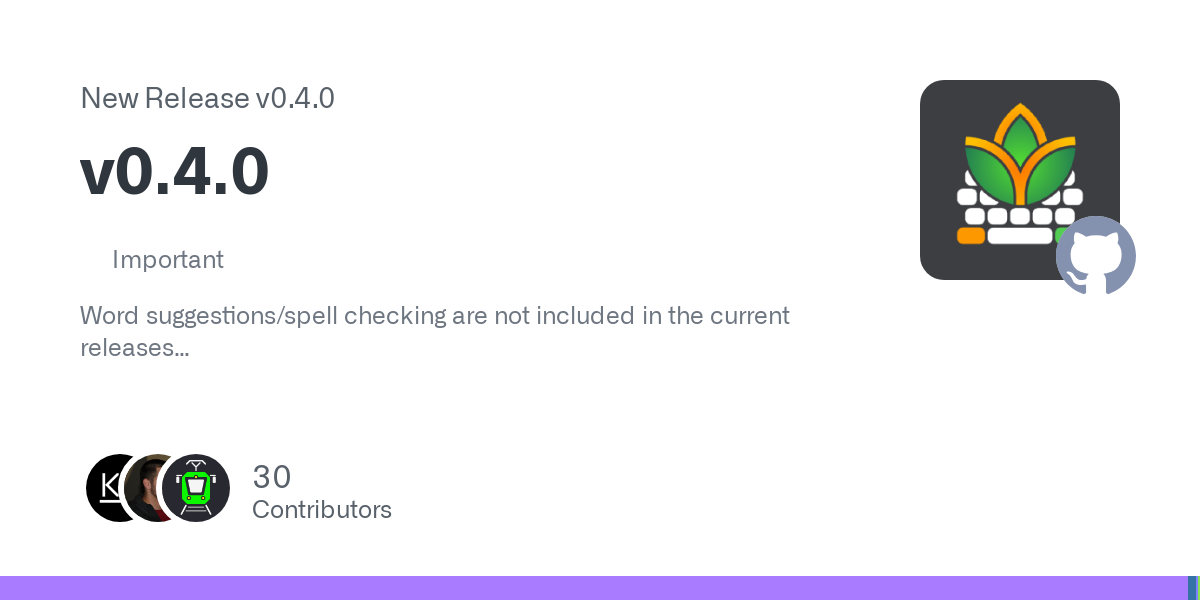Click the contributor count number 30

271,477
